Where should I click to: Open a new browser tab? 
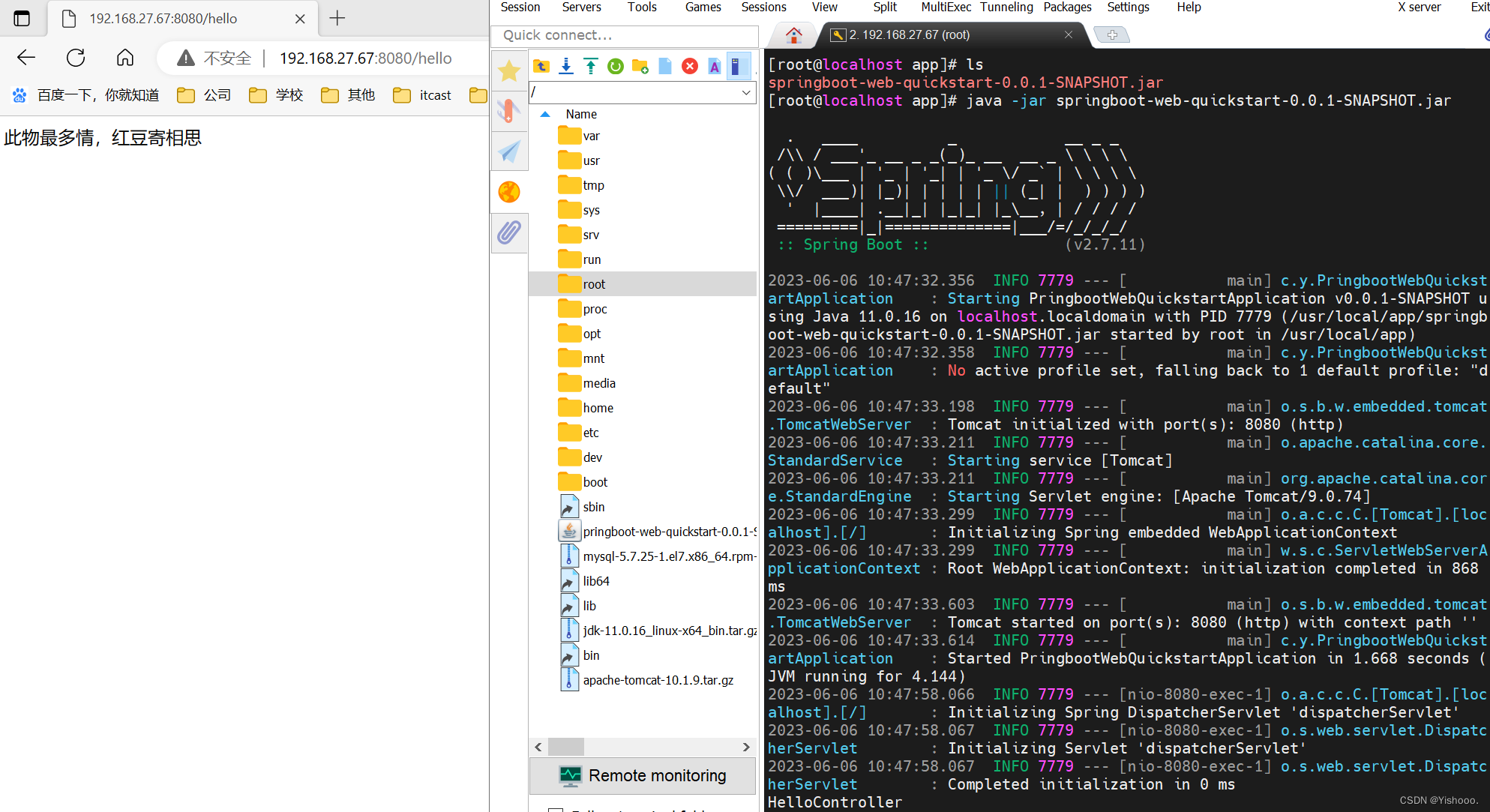pos(337,18)
